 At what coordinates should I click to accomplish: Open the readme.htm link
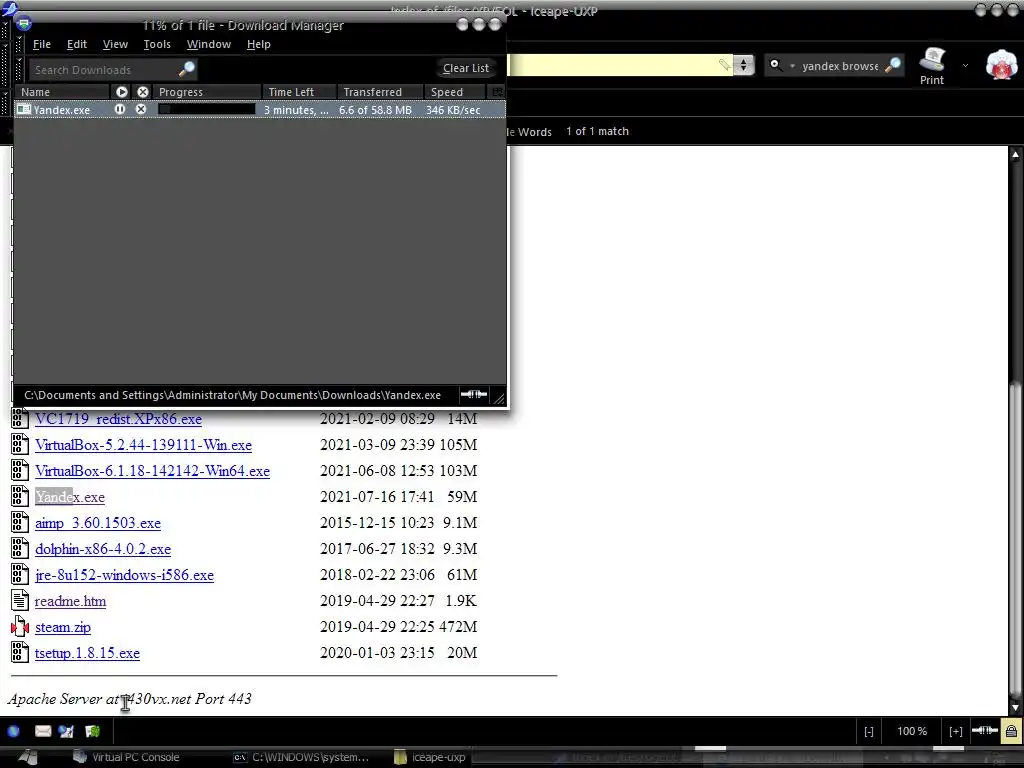tap(70, 601)
